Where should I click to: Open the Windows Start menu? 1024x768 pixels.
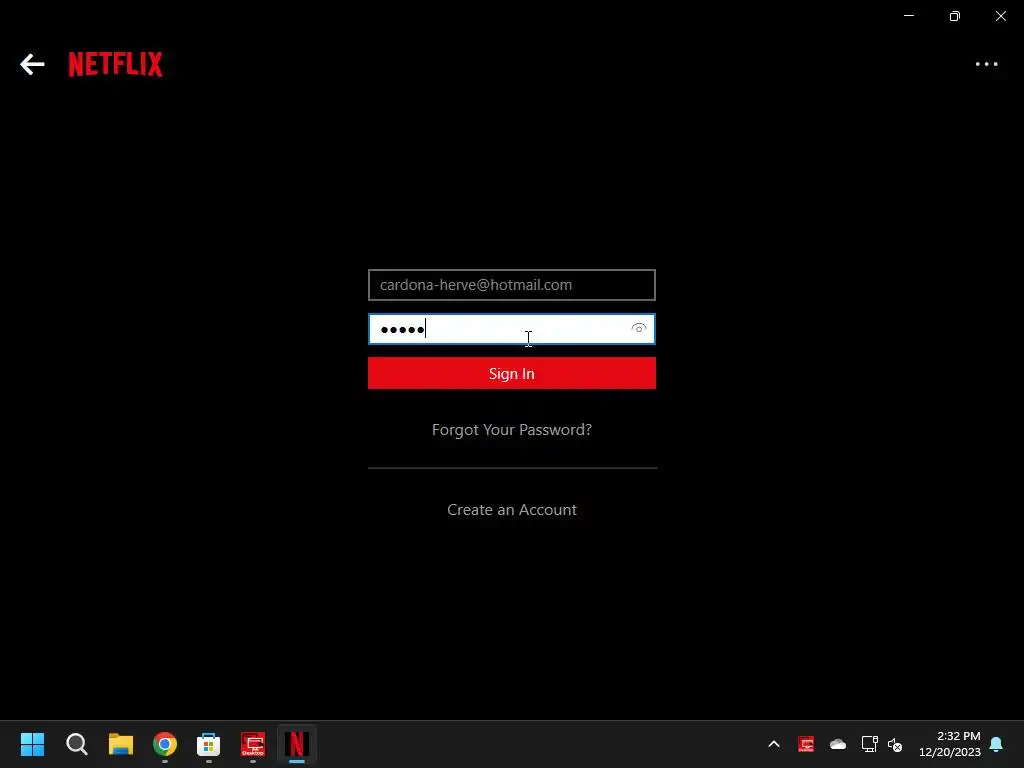tap(33, 744)
